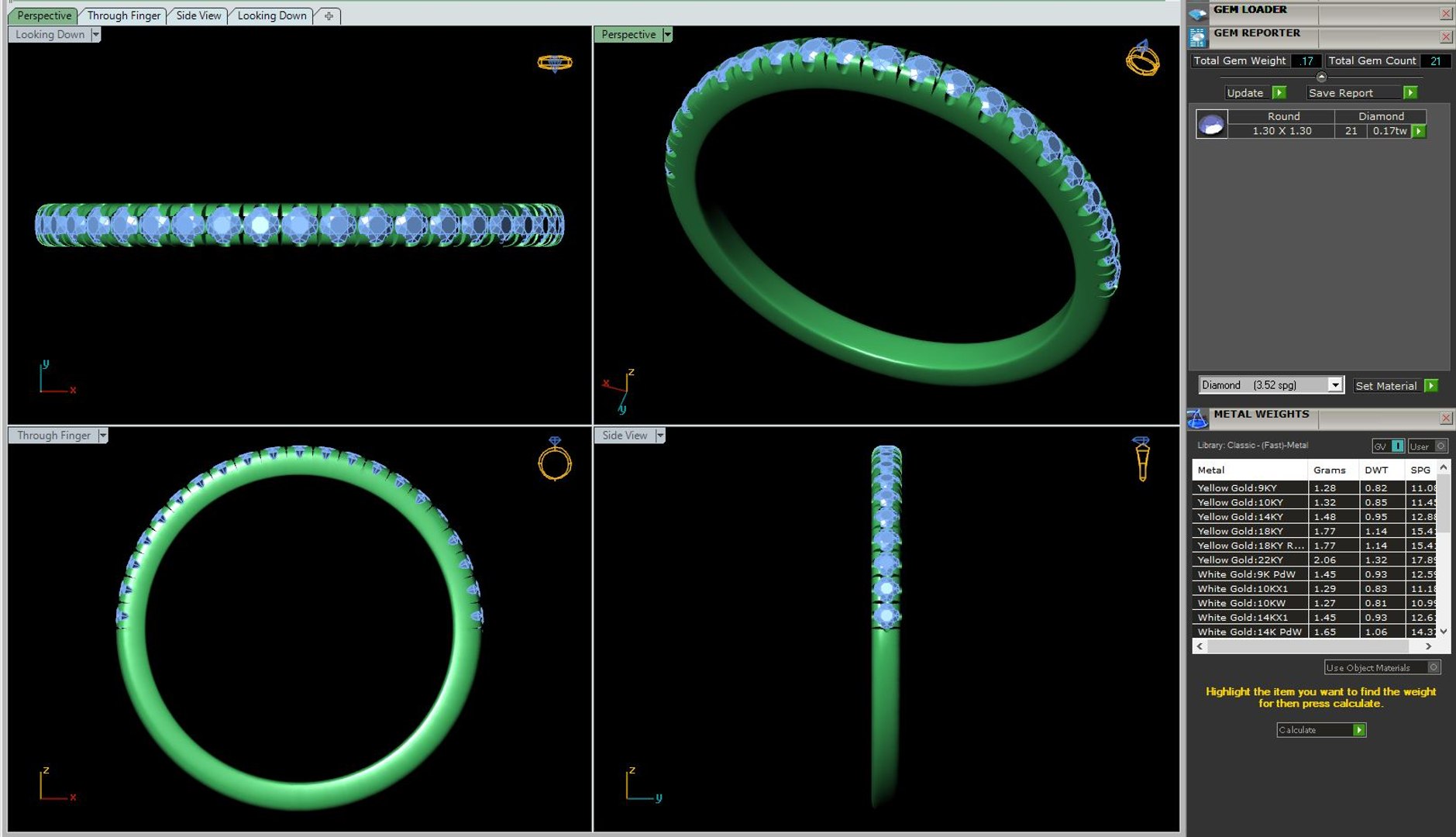The image size is (1456, 837).
Task: Click the Update button
Action: pyautogui.click(x=1244, y=92)
